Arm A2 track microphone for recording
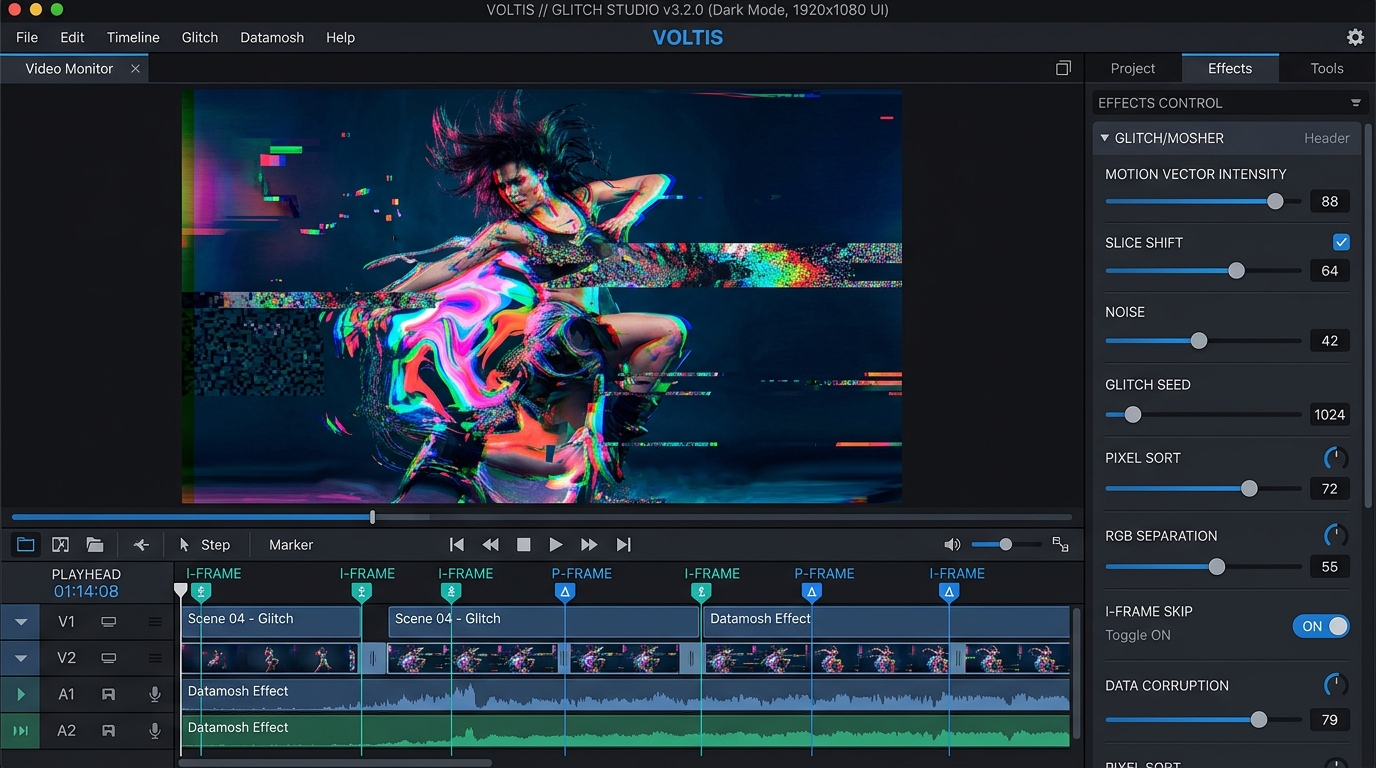Viewport: 1376px width, 768px height. (x=155, y=731)
